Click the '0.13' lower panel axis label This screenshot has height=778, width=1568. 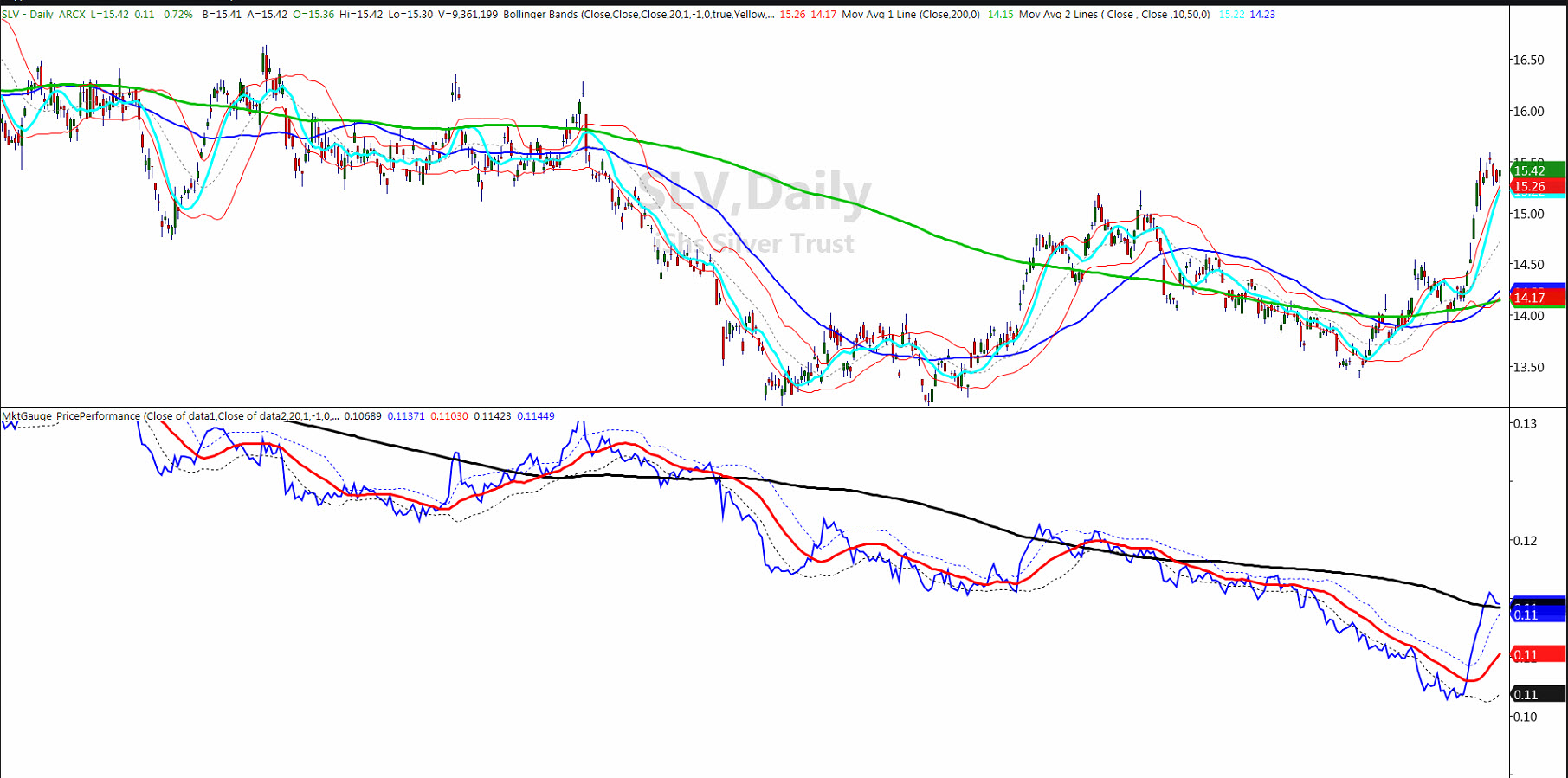[x=1525, y=423]
